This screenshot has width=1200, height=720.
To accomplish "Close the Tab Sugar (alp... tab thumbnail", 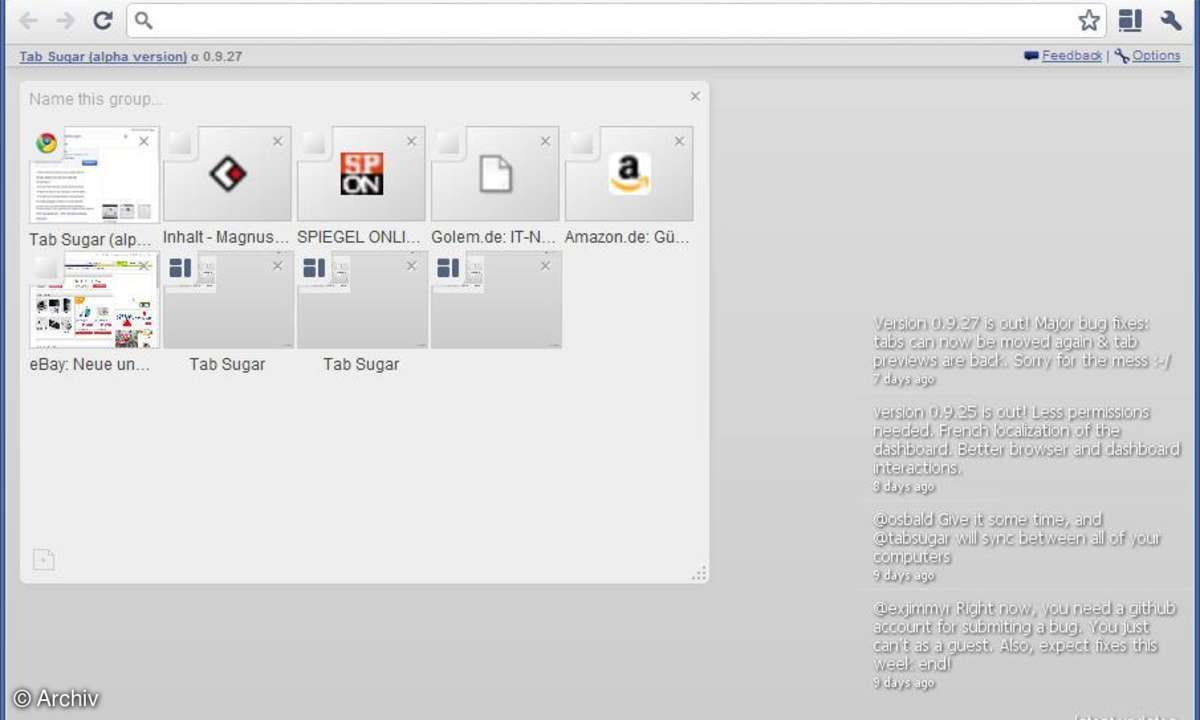I will (144, 141).
